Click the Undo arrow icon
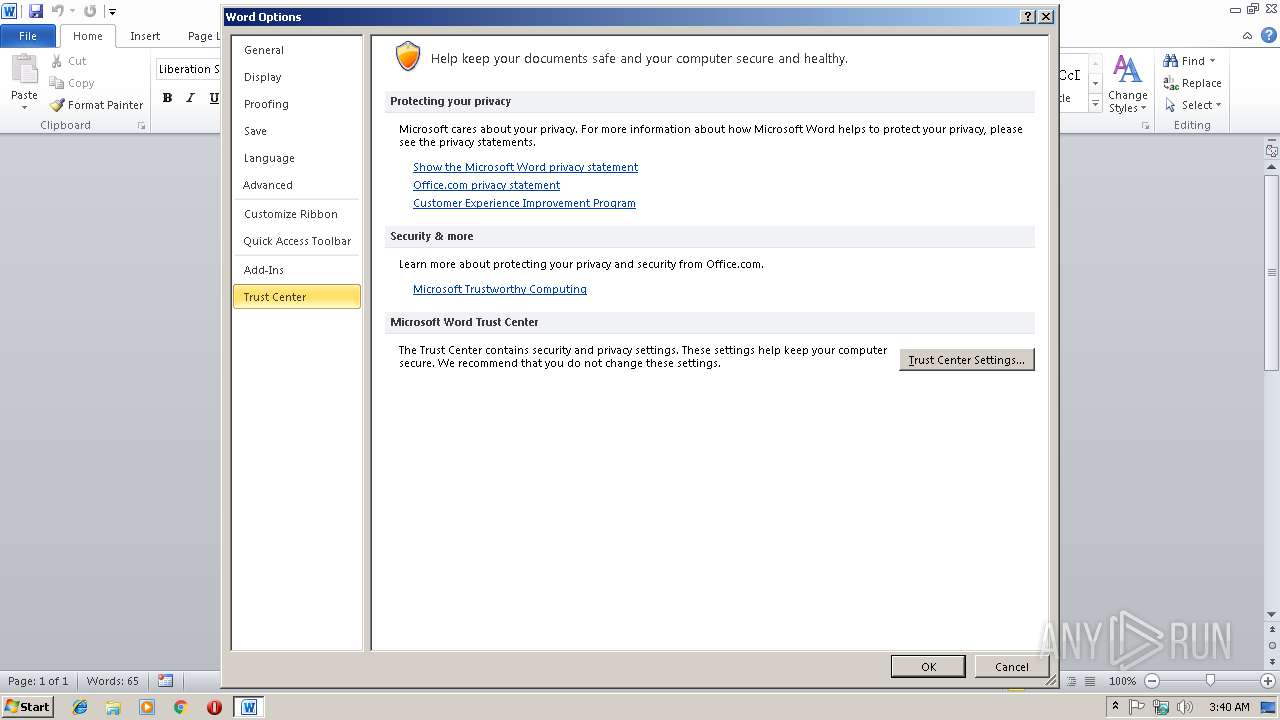Viewport: 1280px width, 720px height. tap(58, 11)
